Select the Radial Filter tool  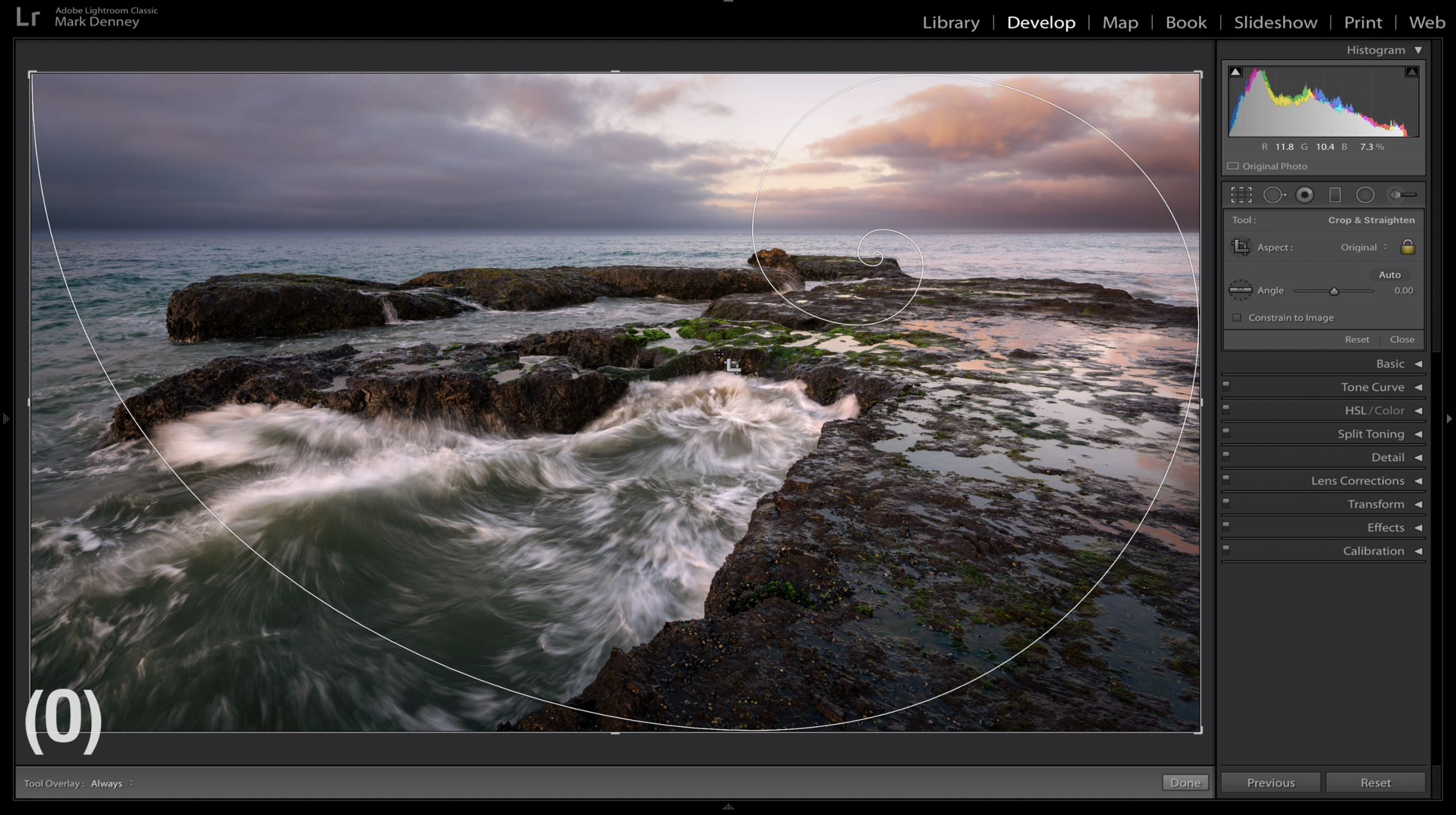pyautogui.click(x=1365, y=195)
